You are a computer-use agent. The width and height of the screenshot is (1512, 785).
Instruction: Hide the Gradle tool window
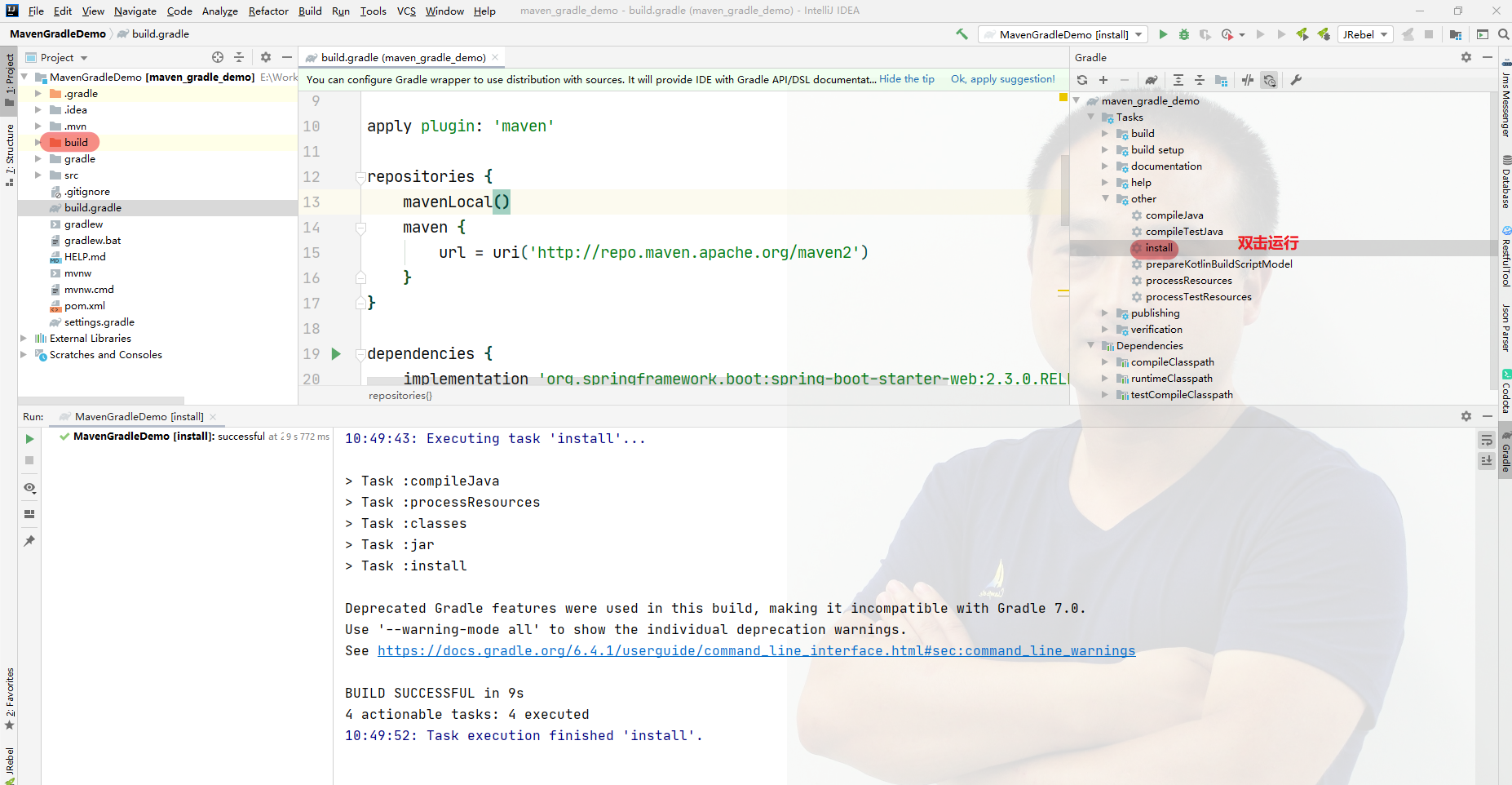coord(1488,57)
